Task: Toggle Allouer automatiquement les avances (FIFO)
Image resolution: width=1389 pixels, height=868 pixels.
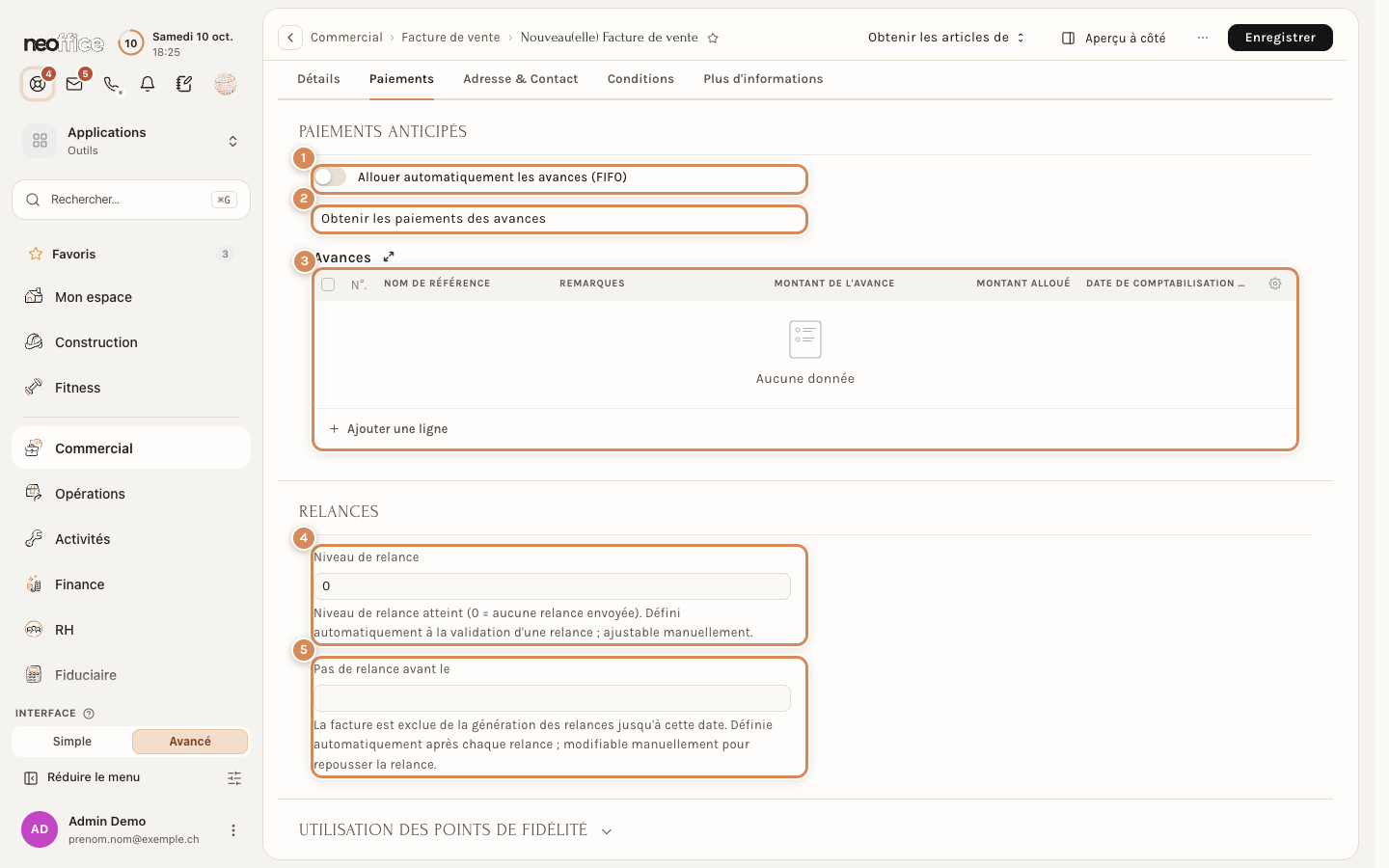Action: [331, 176]
